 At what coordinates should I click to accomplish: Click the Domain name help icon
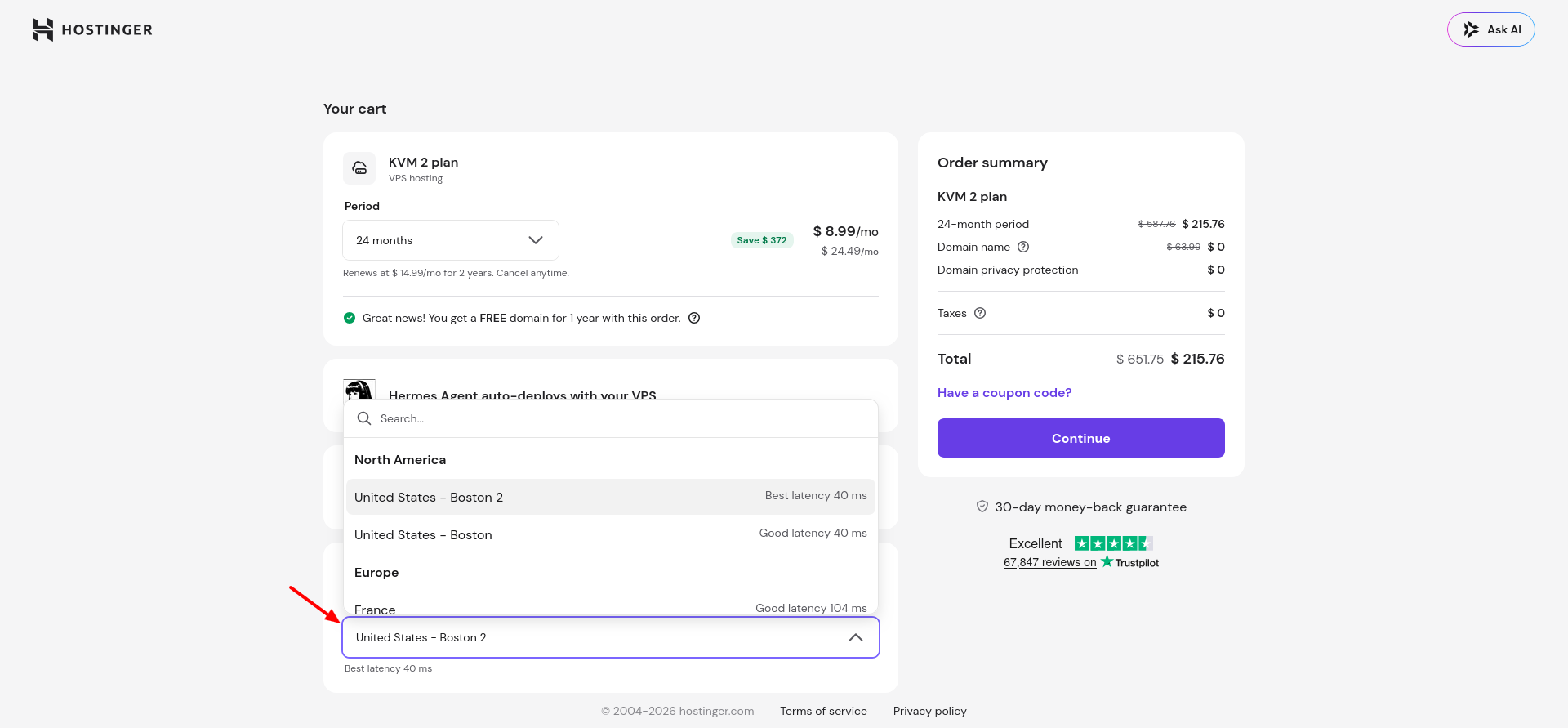1023,247
